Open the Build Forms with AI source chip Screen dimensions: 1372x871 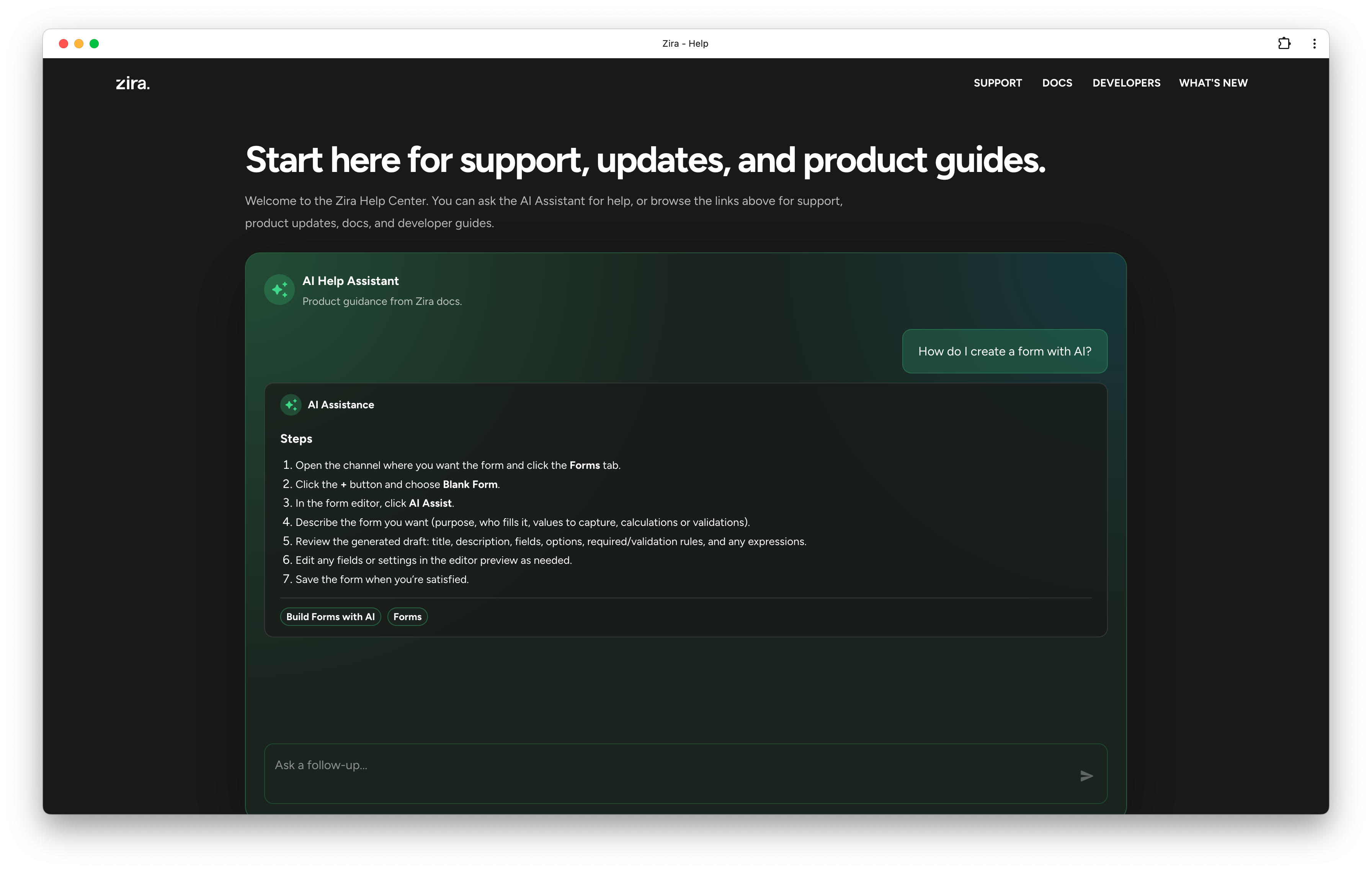click(330, 617)
